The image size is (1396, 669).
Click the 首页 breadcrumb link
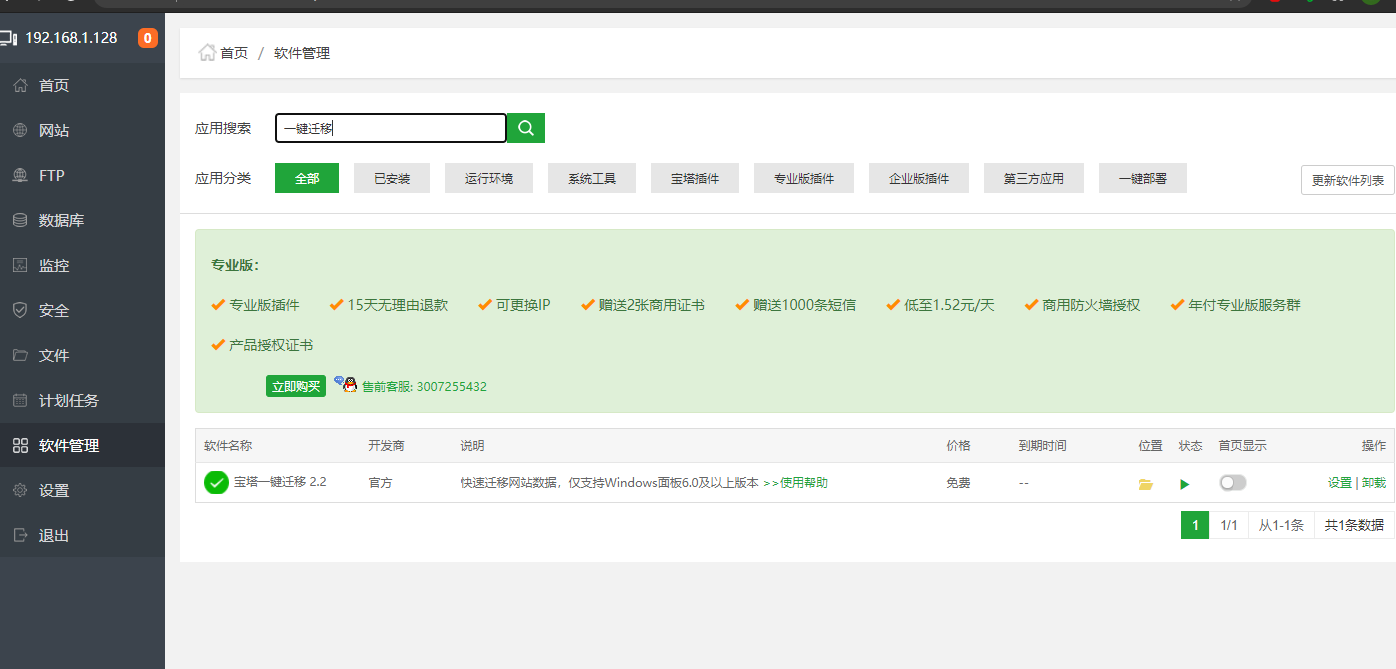(x=234, y=53)
